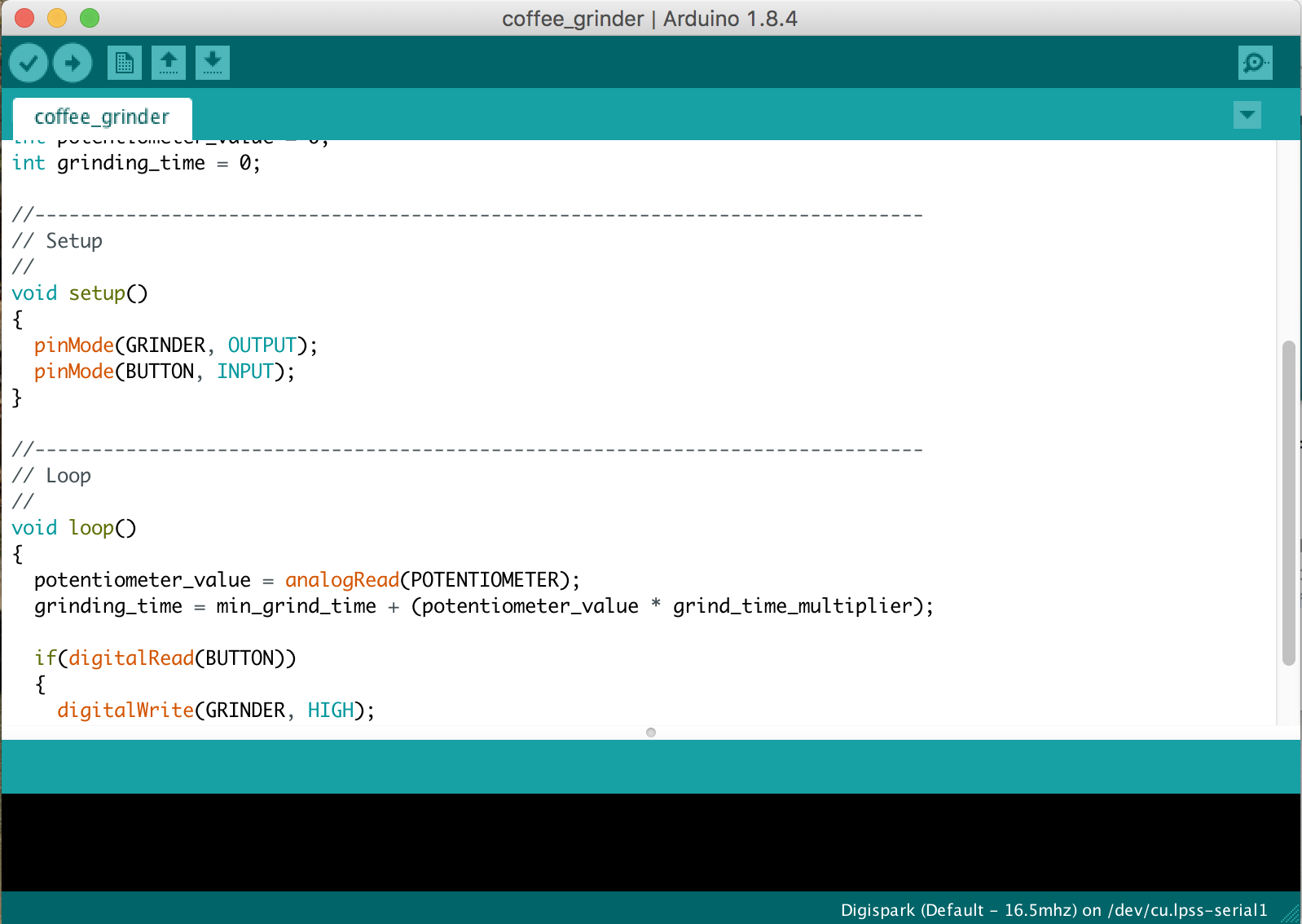
Task: Click the "void loop()" line
Action: coord(74,528)
